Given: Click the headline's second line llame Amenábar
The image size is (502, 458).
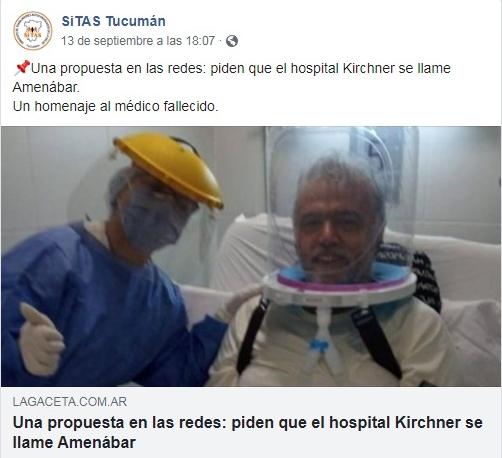Looking at the screenshot, I should coord(74,443).
